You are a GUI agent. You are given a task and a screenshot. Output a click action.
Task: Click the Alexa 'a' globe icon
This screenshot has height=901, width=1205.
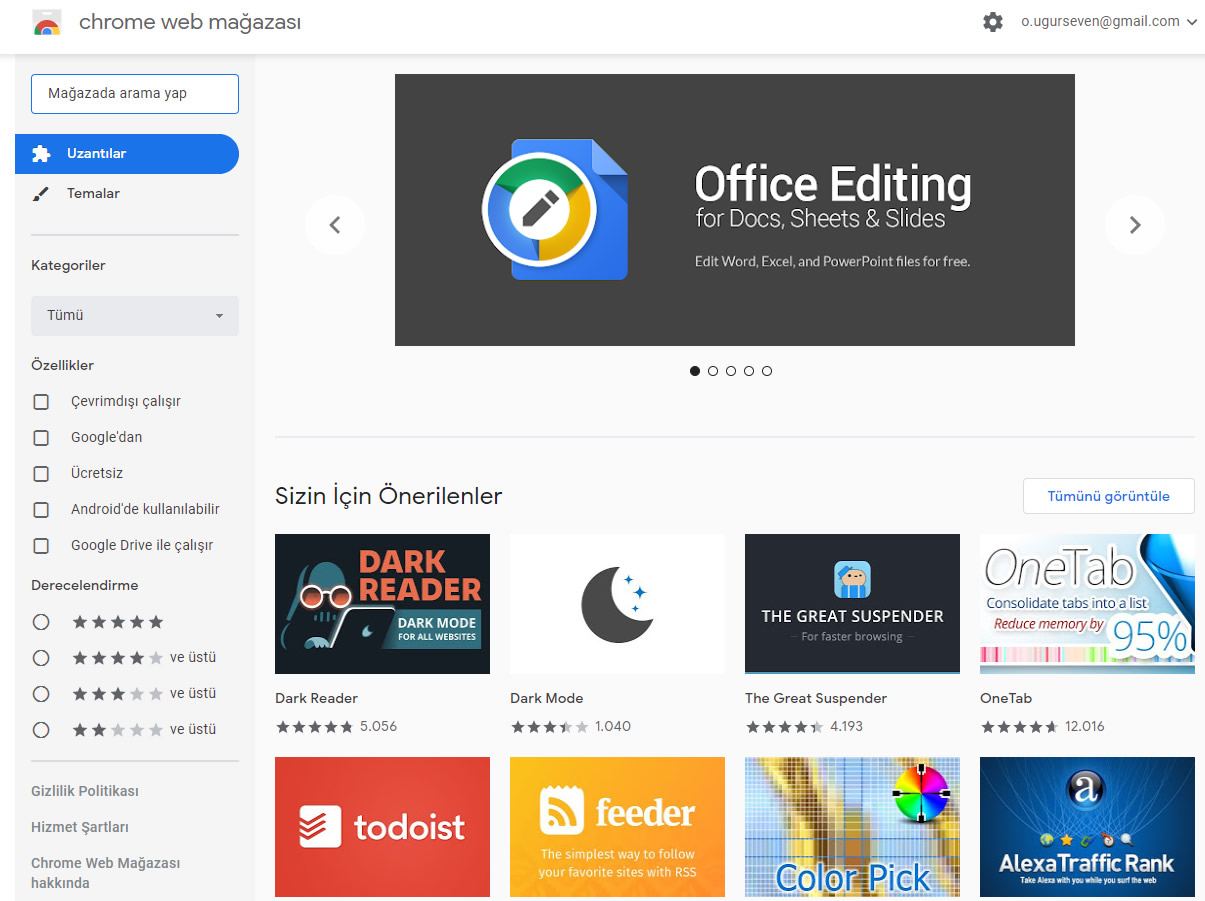[1086, 792]
